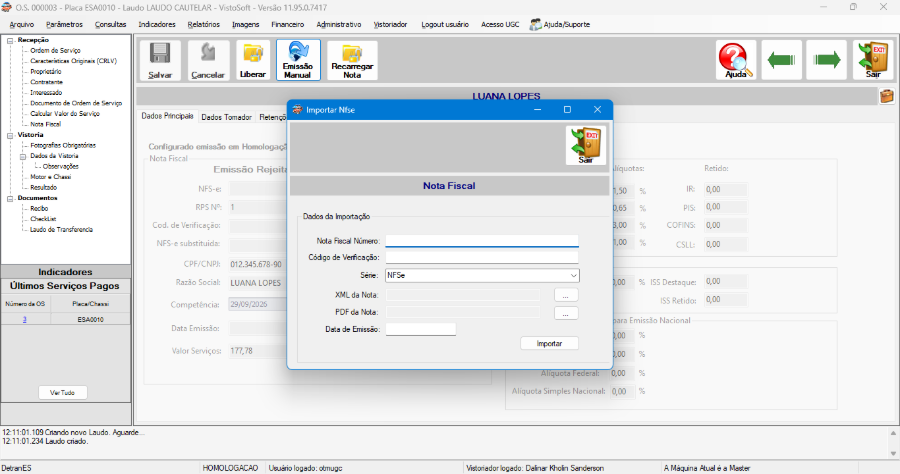Open OS number 3 link
The height and width of the screenshot is (474, 900).
[25, 320]
